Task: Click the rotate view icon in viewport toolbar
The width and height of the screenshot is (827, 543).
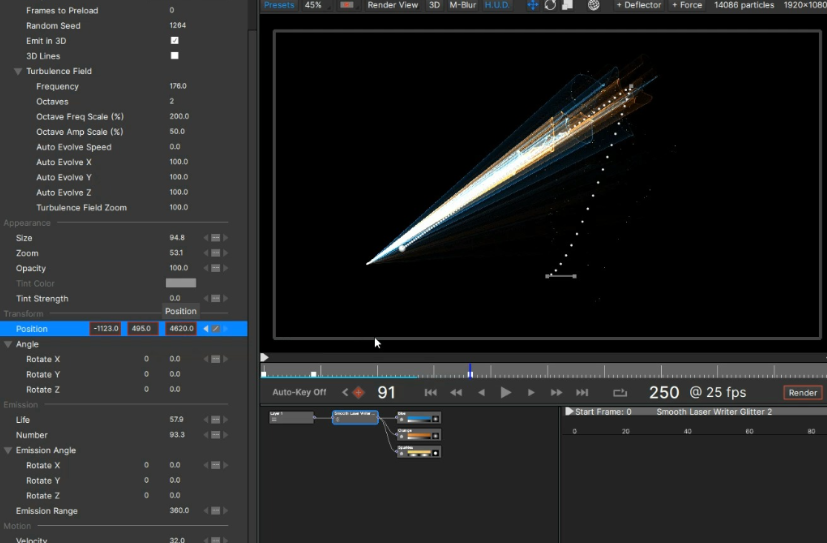Action: (x=550, y=5)
